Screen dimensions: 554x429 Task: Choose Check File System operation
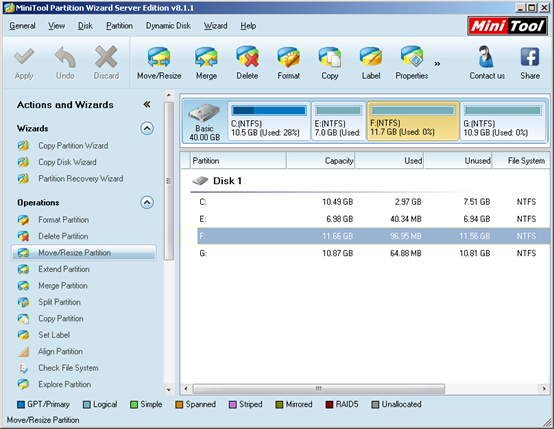coord(68,368)
